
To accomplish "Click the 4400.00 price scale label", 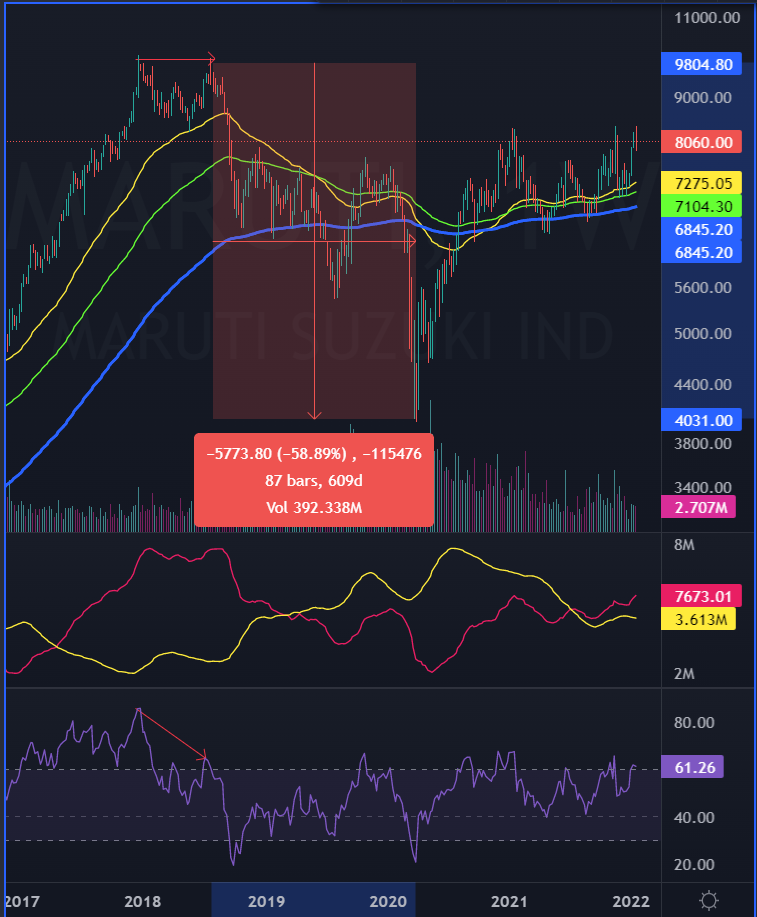I will click(x=703, y=384).
